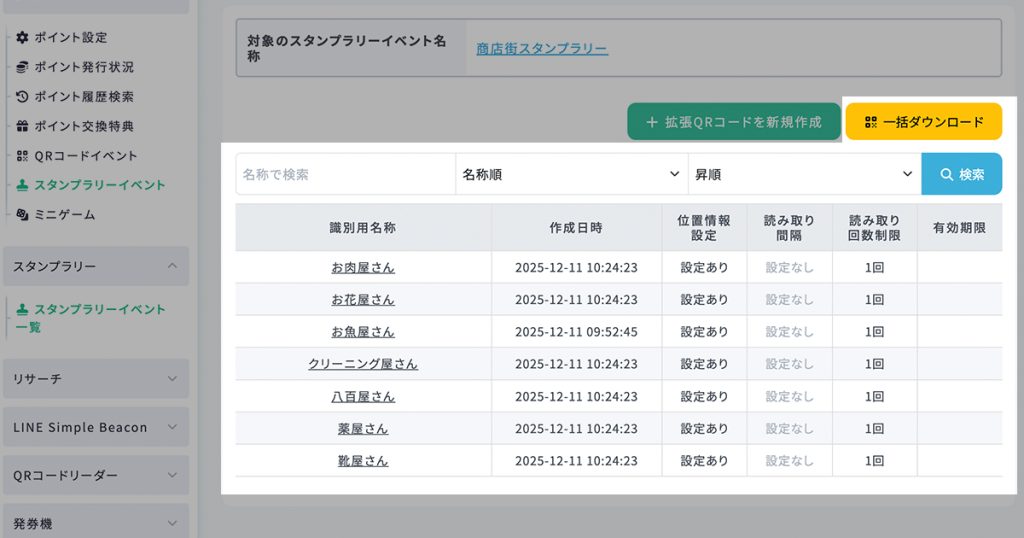This screenshot has width=1024, height=538.
Task: Click the history icon beside ポイント履歴検索
Action: coord(23,97)
